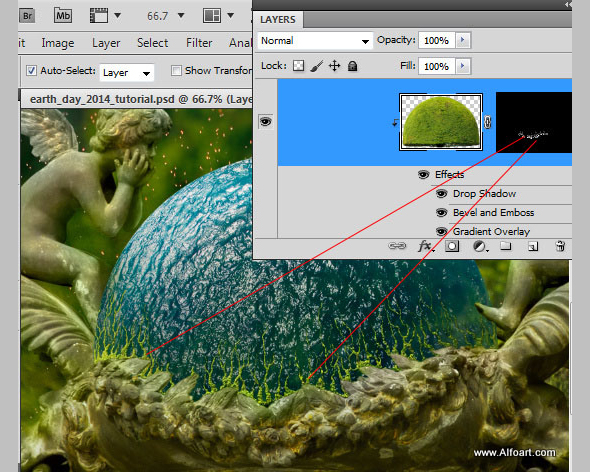This screenshot has height=472, width=590.
Task: Hide the Gradient Overlay effect
Action: point(441,231)
